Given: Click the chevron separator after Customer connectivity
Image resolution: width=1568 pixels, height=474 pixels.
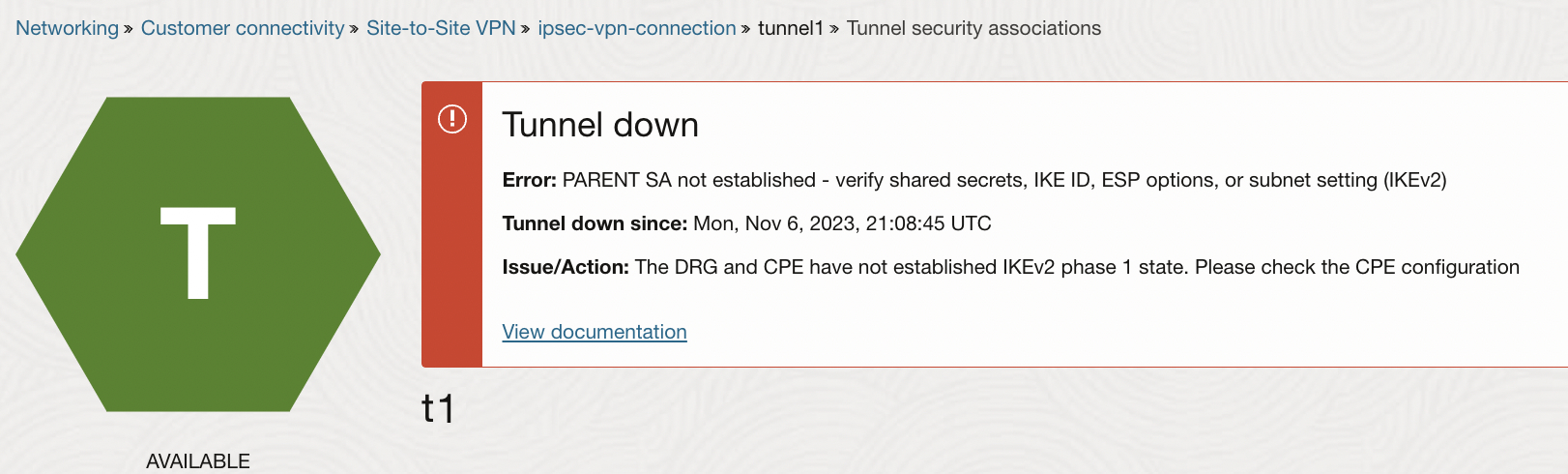Looking at the screenshot, I should tap(354, 29).
